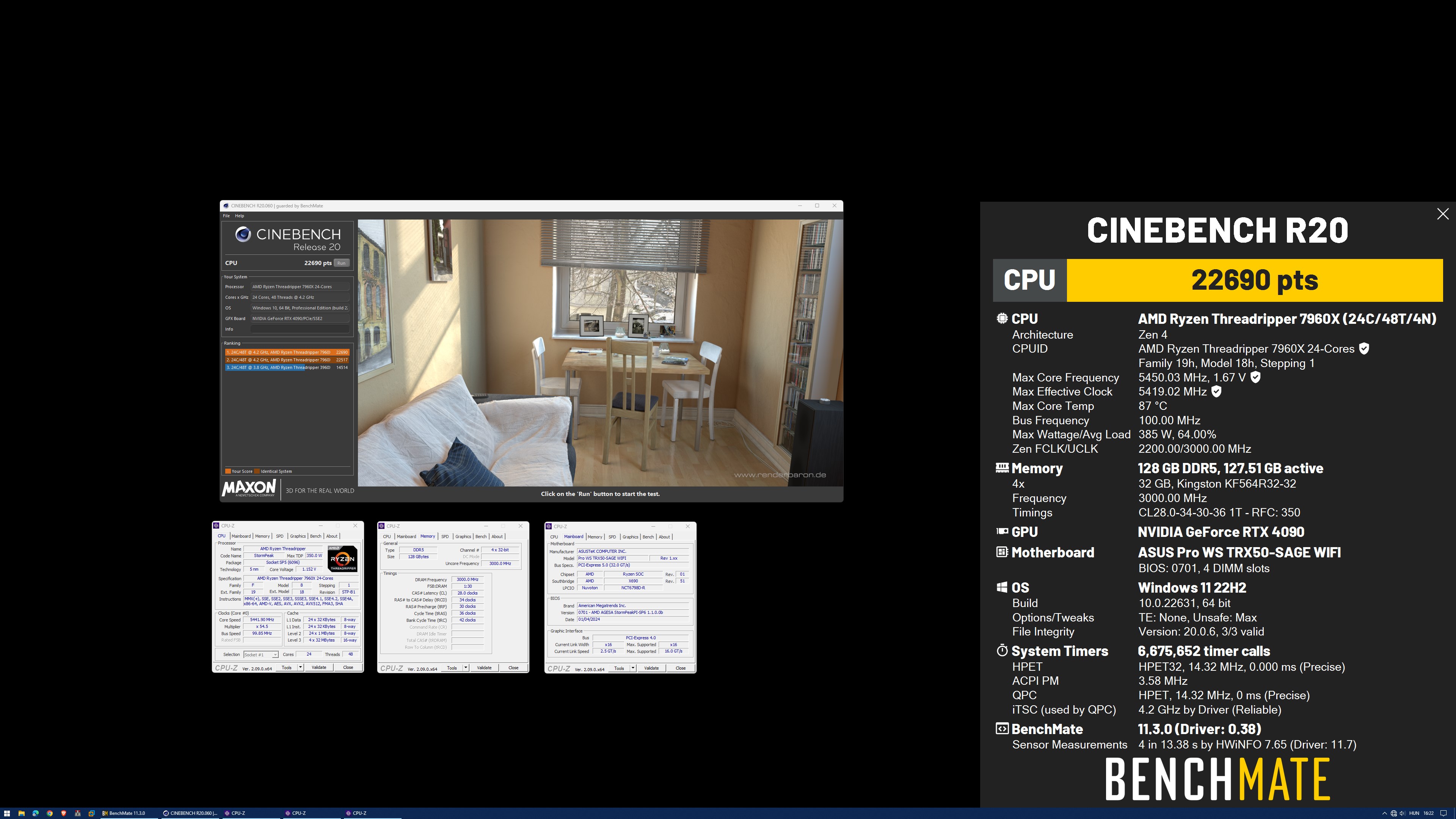This screenshot has width=1456, height=819.
Task: Select the Threadripper 3960X ranking entry 14514
Action: (x=287, y=367)
